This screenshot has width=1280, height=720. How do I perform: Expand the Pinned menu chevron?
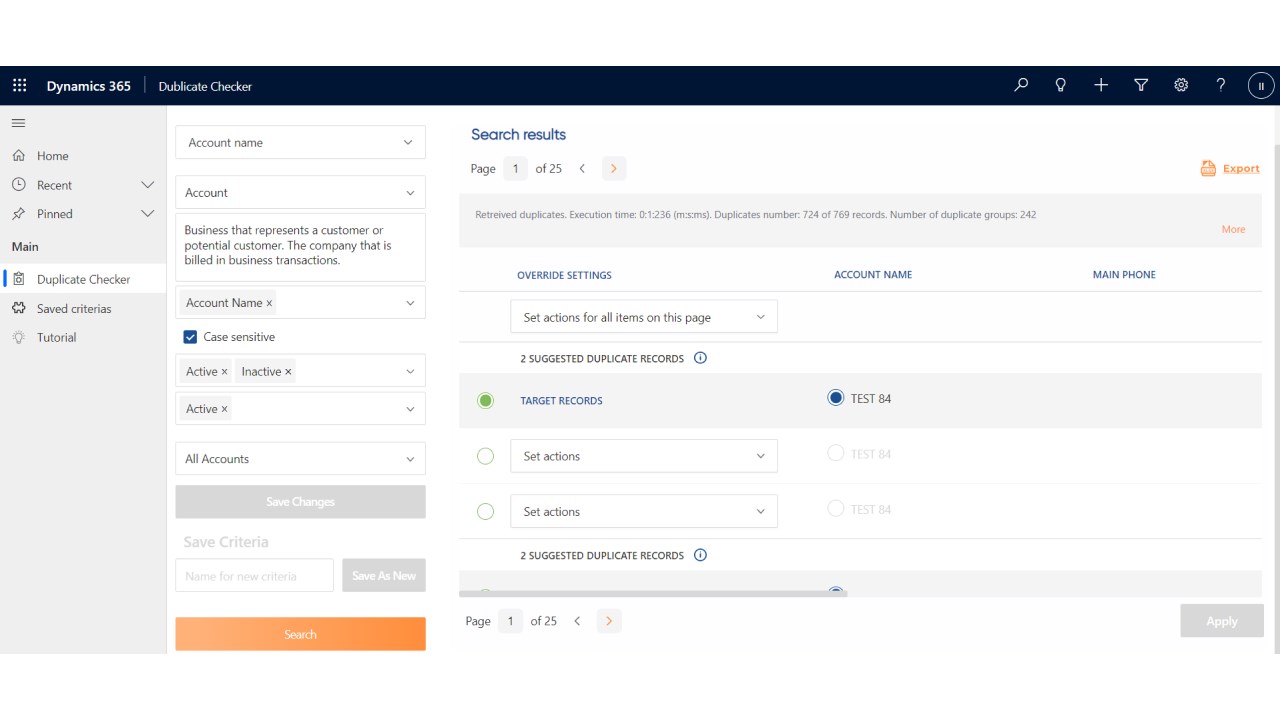(147, 214)
